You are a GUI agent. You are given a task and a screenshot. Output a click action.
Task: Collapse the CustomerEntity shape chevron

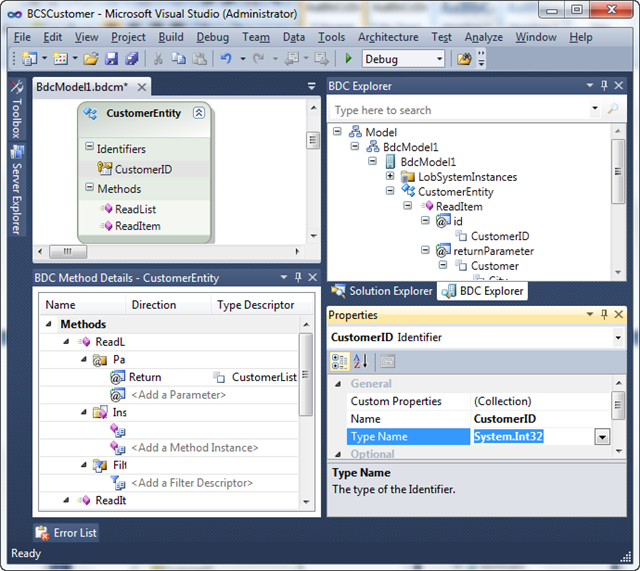pyautogui.click(x=199, y=113)
